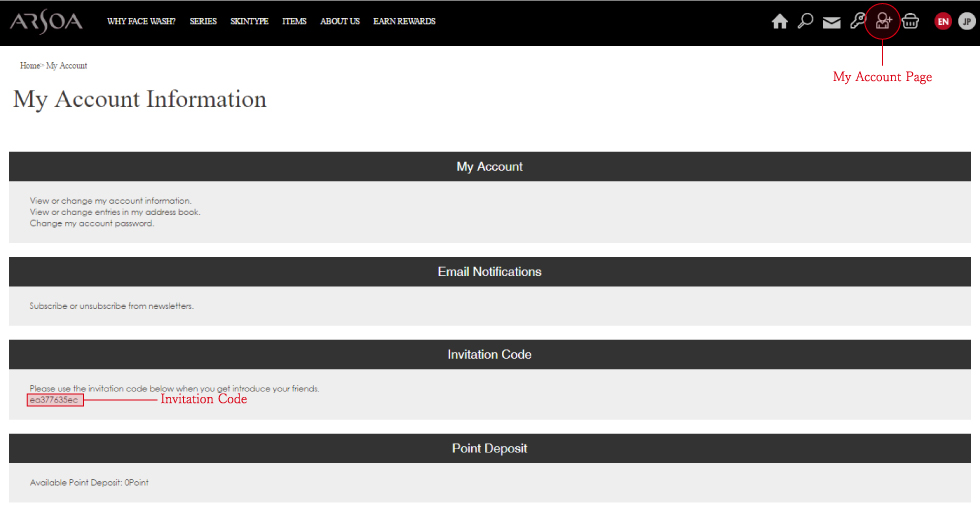Click the envelope mail icon
This screenshot has height=507, width=980.
(831, 22)
